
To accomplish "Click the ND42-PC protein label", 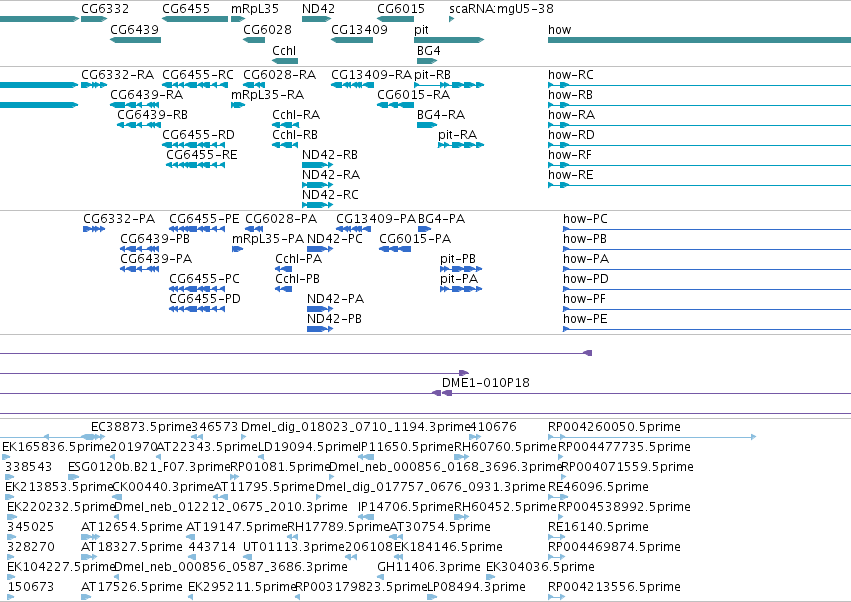I will (335, 239).
